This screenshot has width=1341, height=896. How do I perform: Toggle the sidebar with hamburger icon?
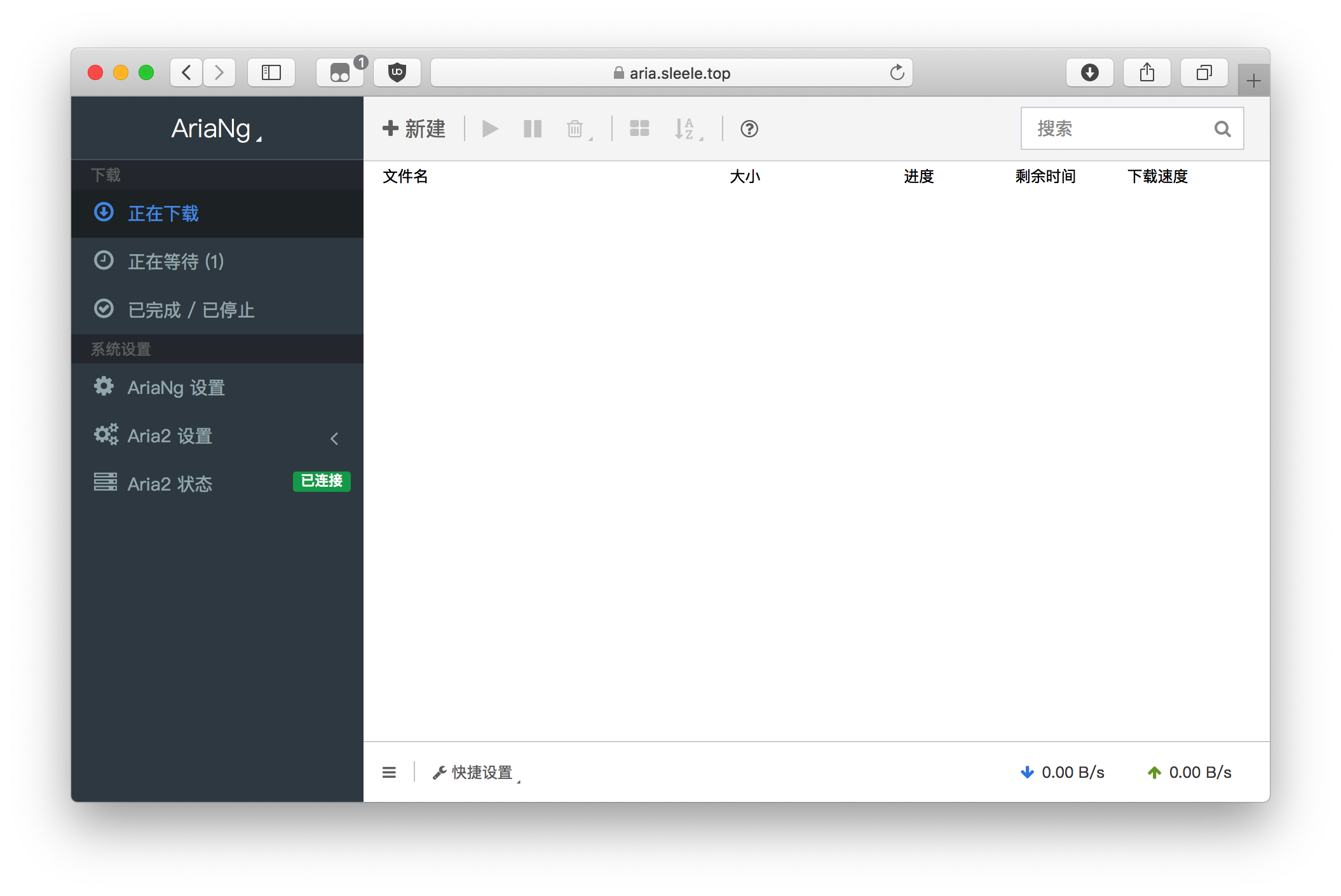pos(389,773)
